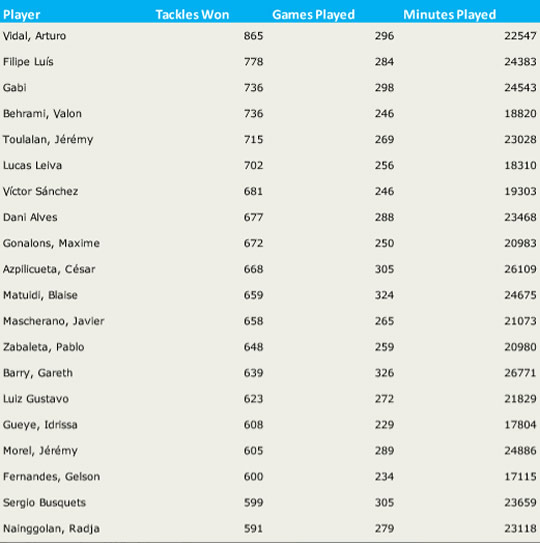Select the Mascherano, Javier player name
The width and height of the screenshot is (540, 543).
pyautogui.click(x=53, y=321)
